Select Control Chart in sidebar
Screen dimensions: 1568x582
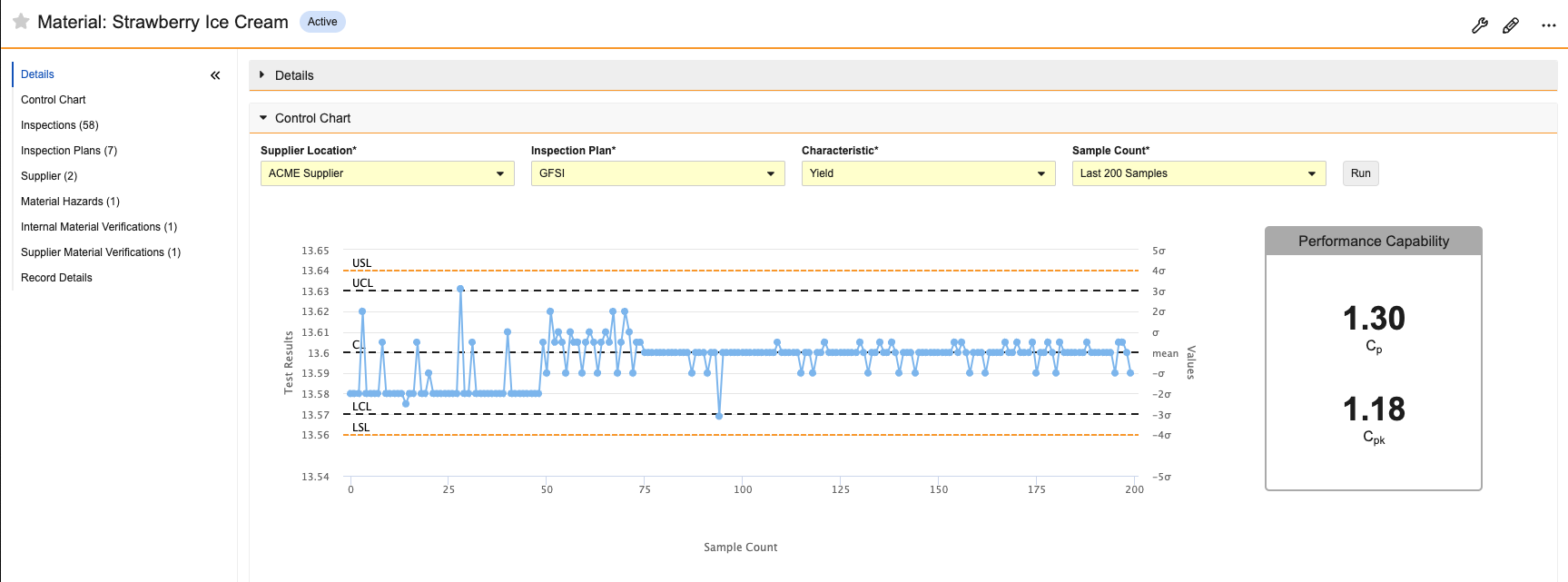coord(54,100)
